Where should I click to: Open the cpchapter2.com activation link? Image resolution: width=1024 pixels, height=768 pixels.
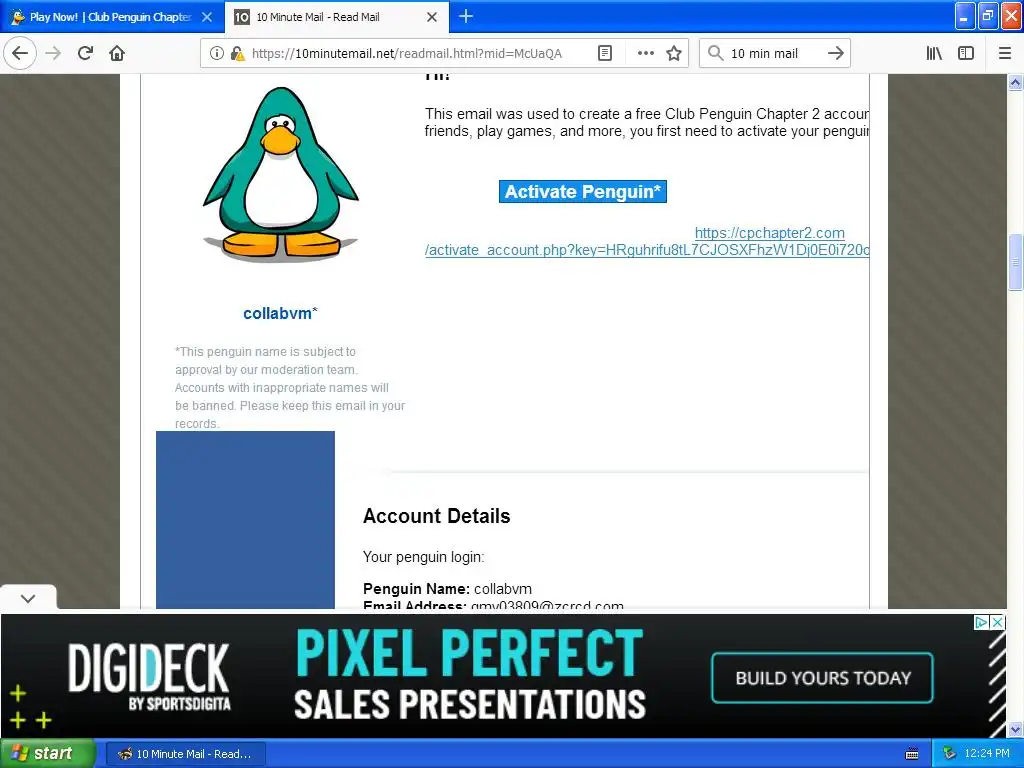click(647, 242)
